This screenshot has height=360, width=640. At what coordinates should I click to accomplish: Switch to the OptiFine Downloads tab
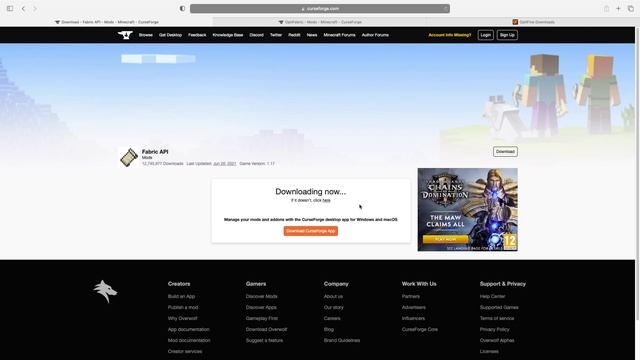(533, 22)
